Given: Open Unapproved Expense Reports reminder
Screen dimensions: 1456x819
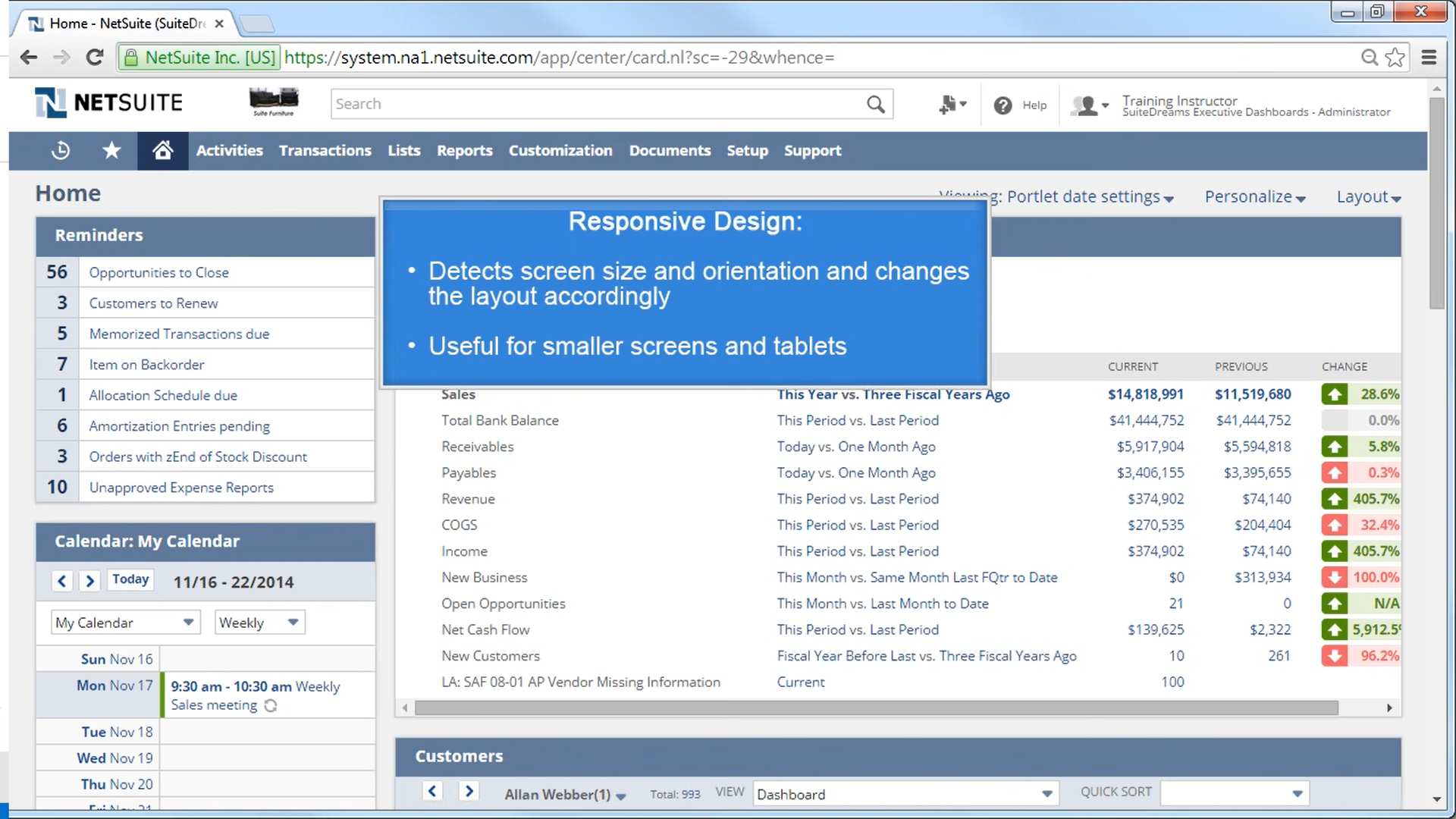Looking at the screenshot, I should coord(182,488).
